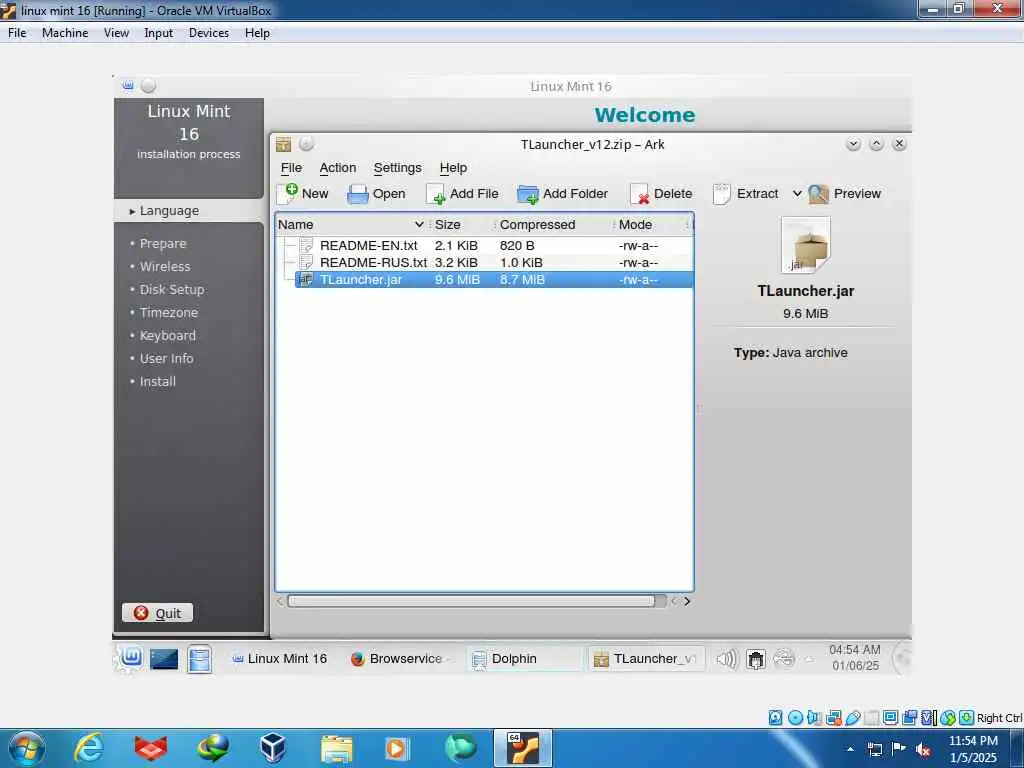
Task: Click the scrollbar right arrow under the file list
Action: (x=687, y=601)
